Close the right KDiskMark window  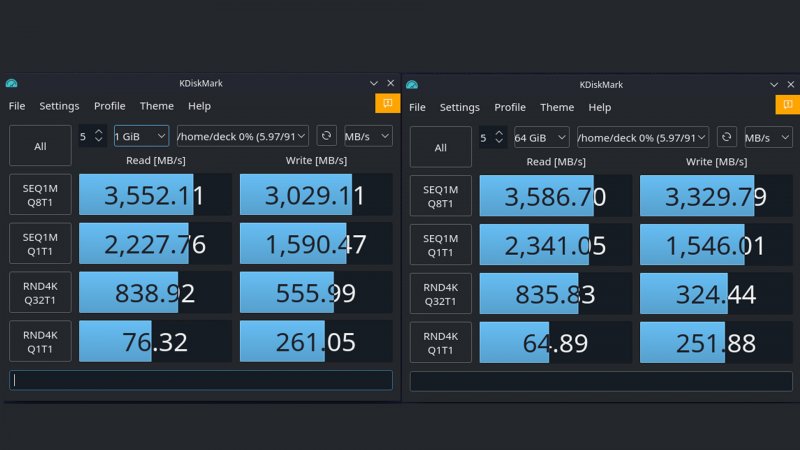(791, 84)
